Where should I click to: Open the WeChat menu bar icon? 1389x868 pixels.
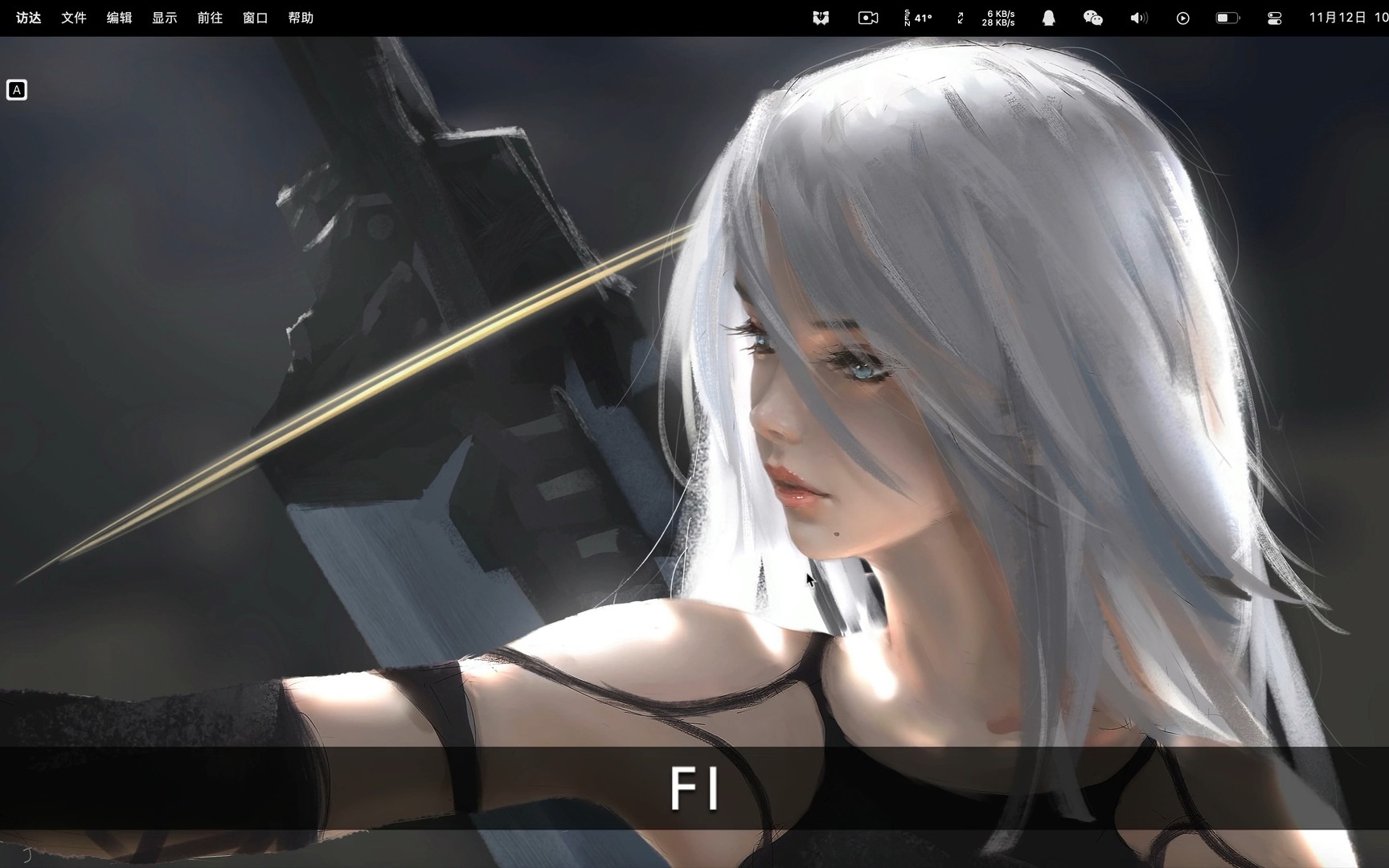1093,18
